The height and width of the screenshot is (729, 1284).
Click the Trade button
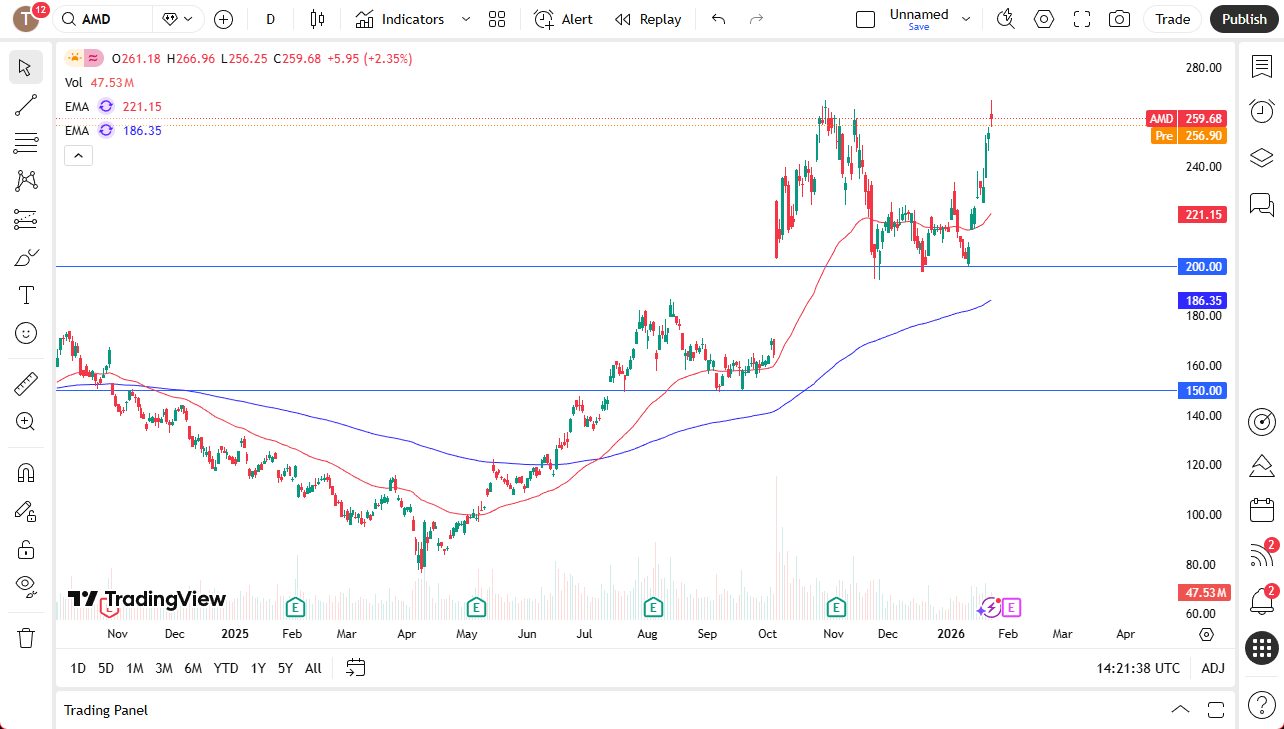(1173, 19)
